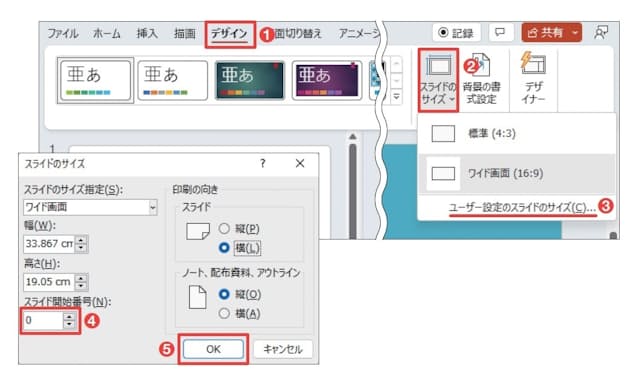Apply the dark teal theme

coord(249,80)
